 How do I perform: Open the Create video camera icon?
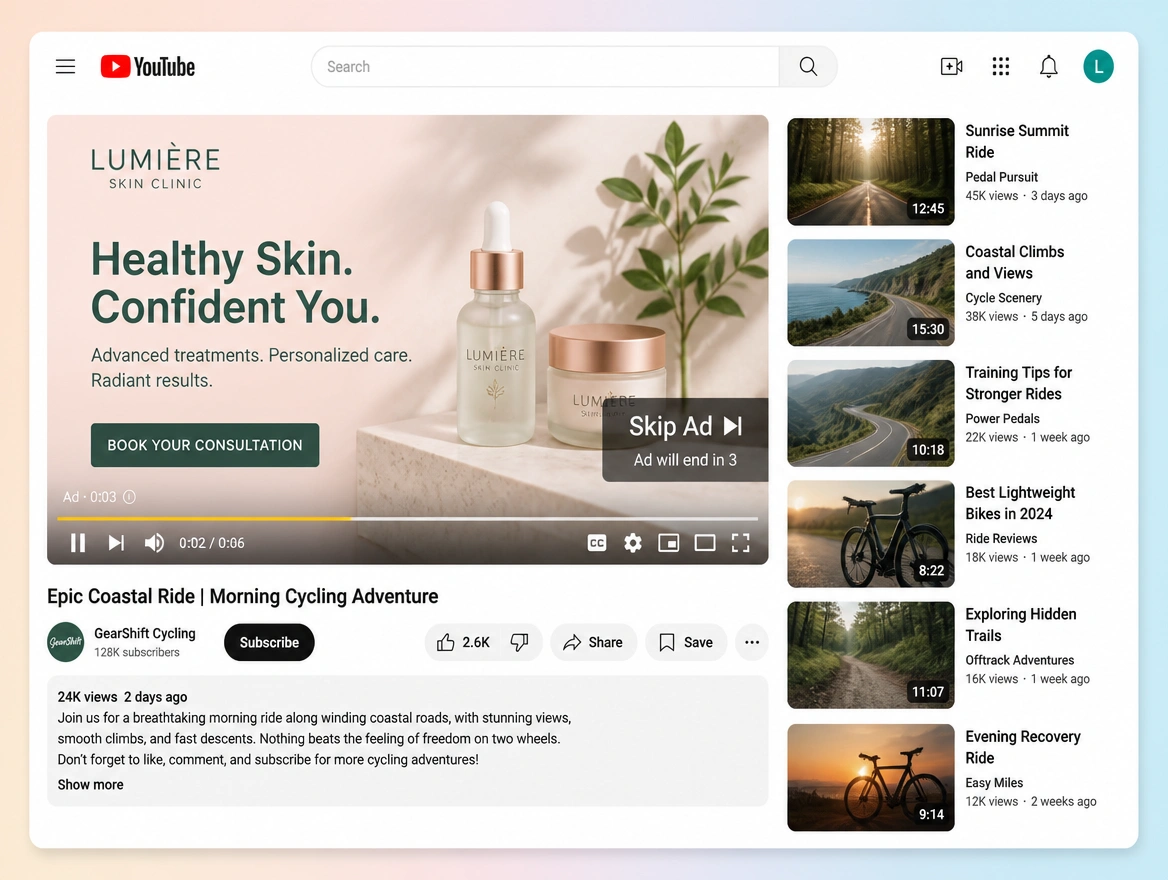pyautogui.click(x=951, y=66)
